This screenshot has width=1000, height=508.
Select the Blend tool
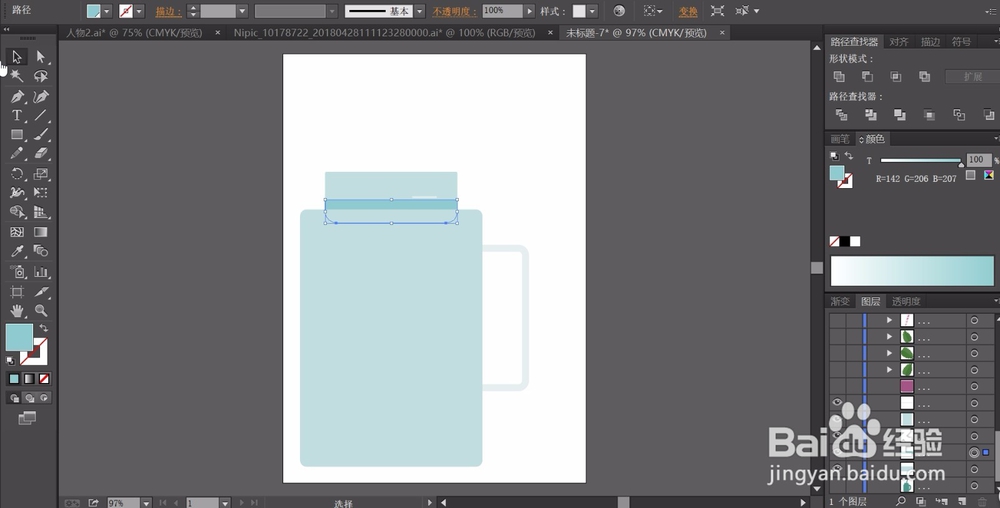click(41, 251)
